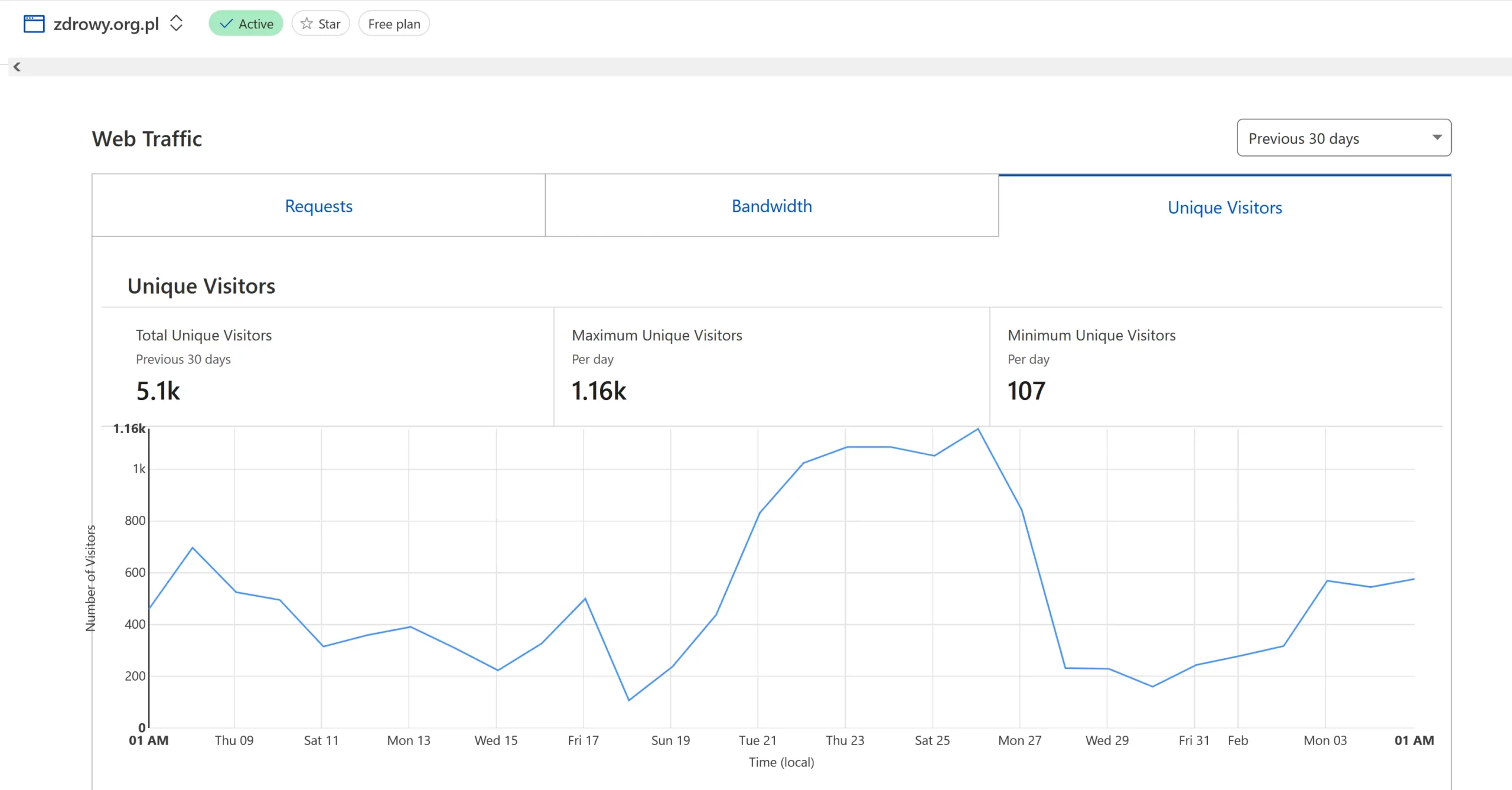Click the Maximum Unique Visitors 1.16k value
The height and width of the screenshot is (790, 1512).
pos(598,391)
